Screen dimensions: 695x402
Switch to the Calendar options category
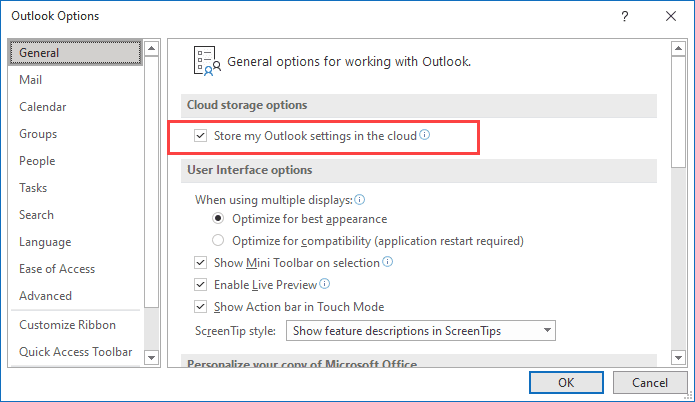tap(43, 107)
